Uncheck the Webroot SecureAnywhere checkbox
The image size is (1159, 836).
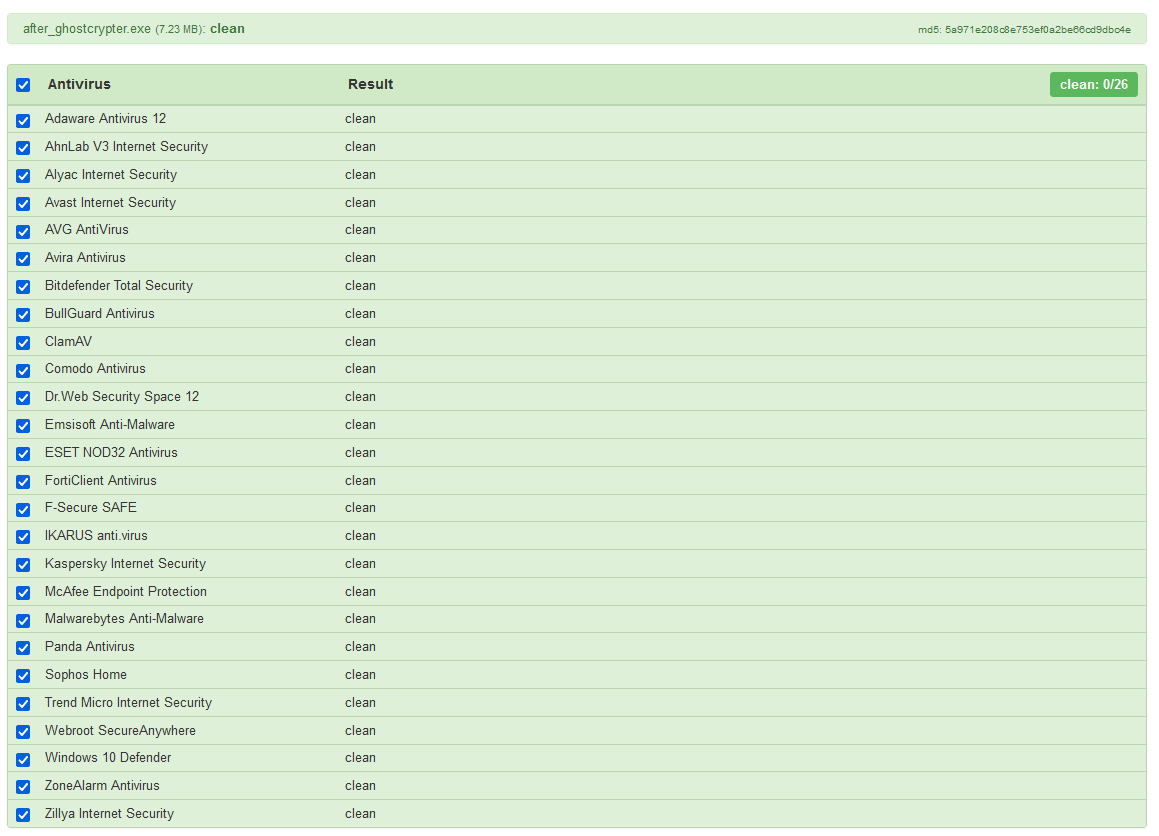tap(23, 732)
